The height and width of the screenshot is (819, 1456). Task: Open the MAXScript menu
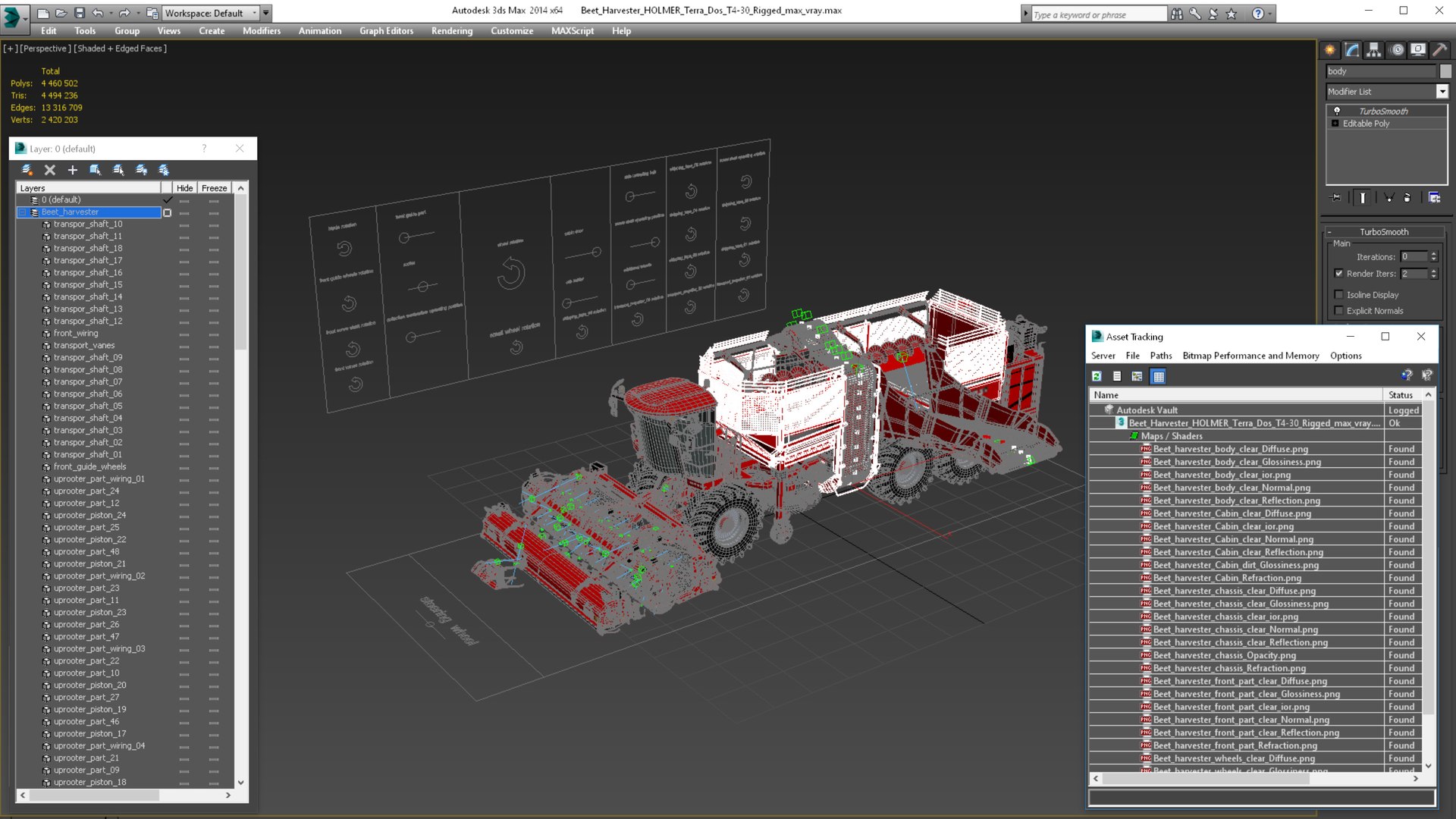coord(573,31)
